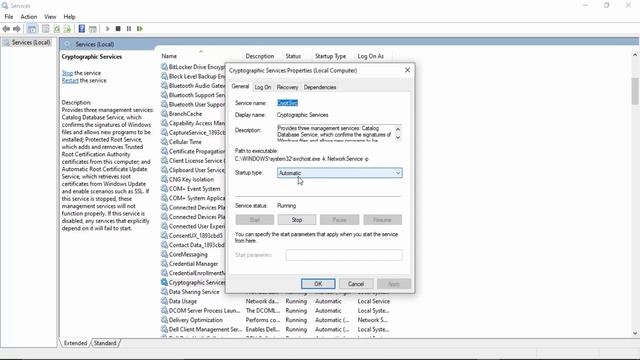Close the Cryptographic Services Properties dialog
Viewport: 640px width, 360px height.
(407, 70)
